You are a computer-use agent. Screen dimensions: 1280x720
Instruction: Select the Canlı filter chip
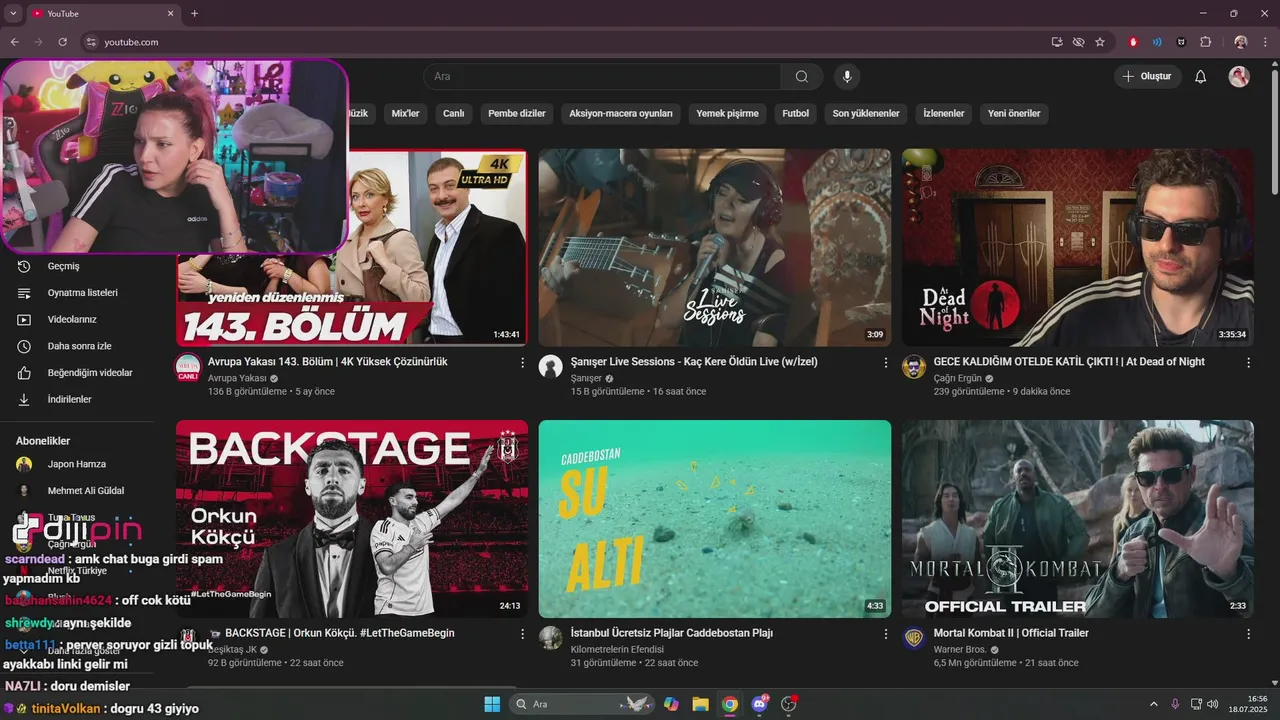[454, 114]
